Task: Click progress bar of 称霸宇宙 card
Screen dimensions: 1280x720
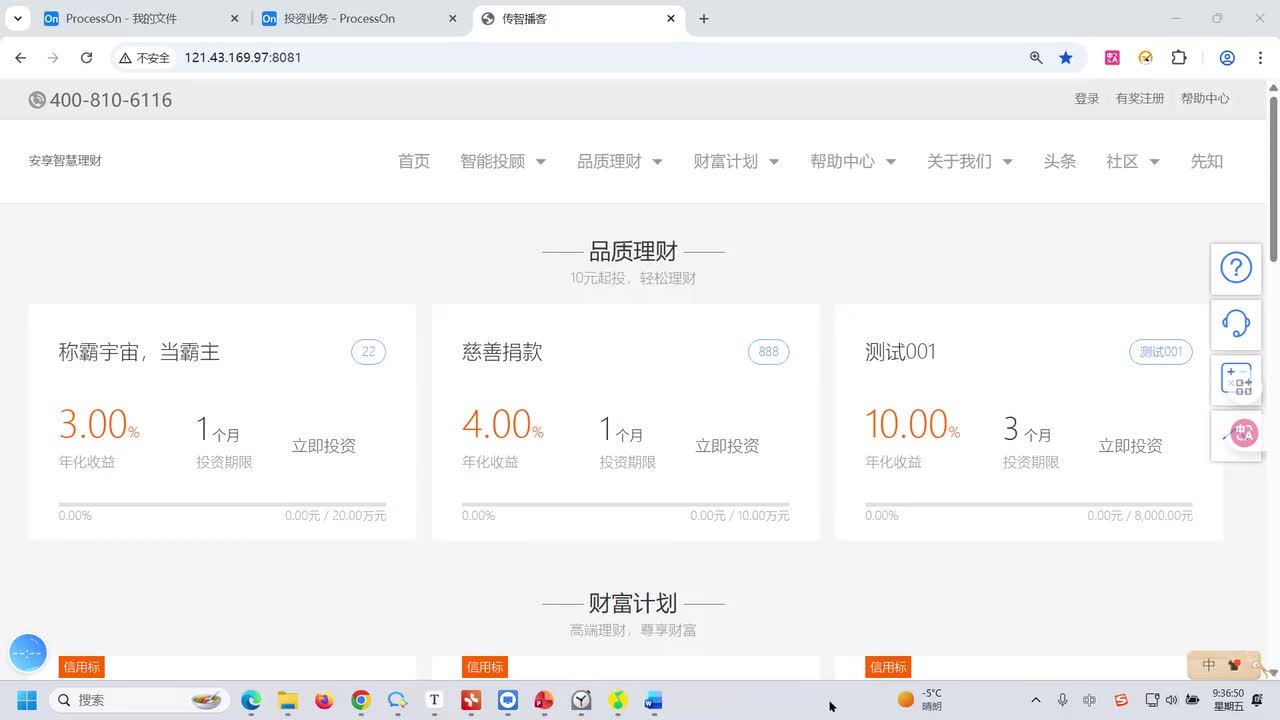Action: [222, 504]
